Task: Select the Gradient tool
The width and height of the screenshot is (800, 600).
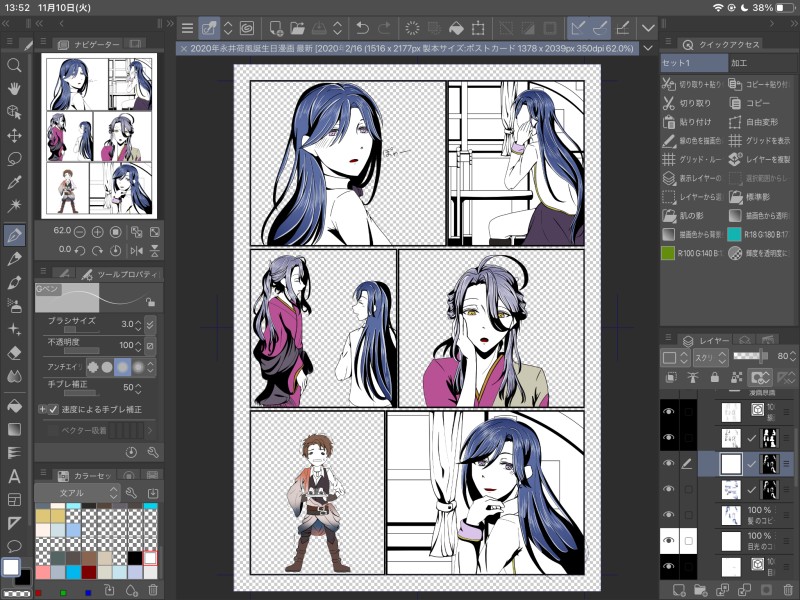Action: coord(14,430)
